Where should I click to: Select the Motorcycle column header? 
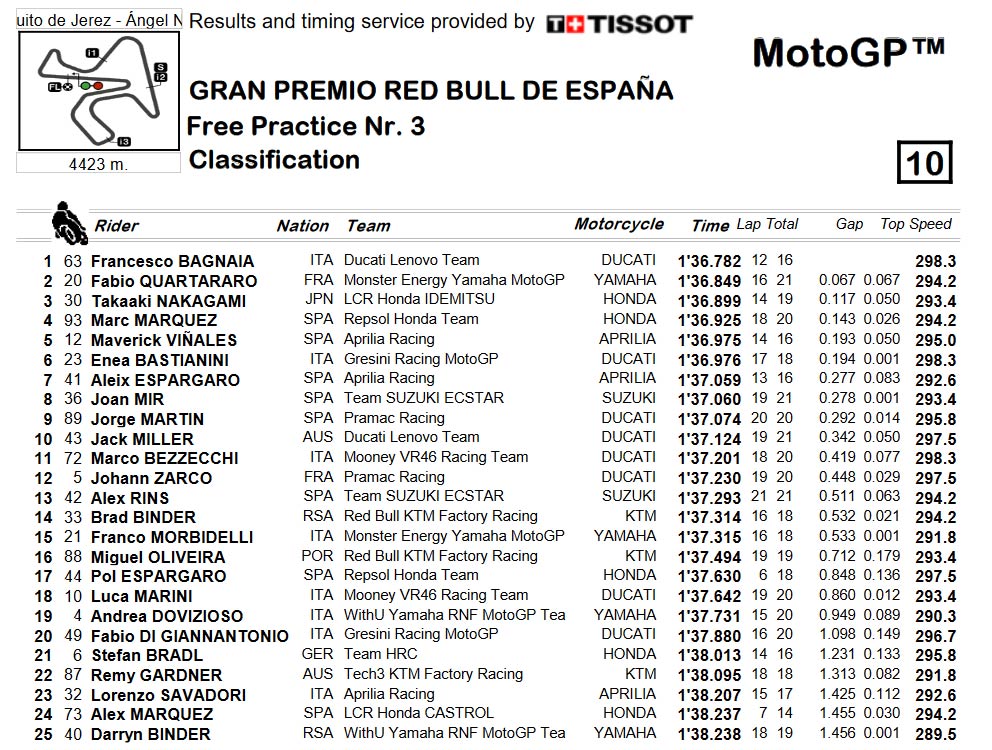[x=619, y=224]
